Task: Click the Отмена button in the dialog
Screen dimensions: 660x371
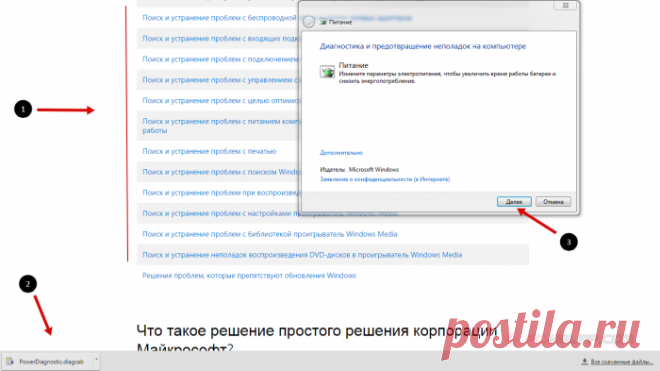Action: 553,202
